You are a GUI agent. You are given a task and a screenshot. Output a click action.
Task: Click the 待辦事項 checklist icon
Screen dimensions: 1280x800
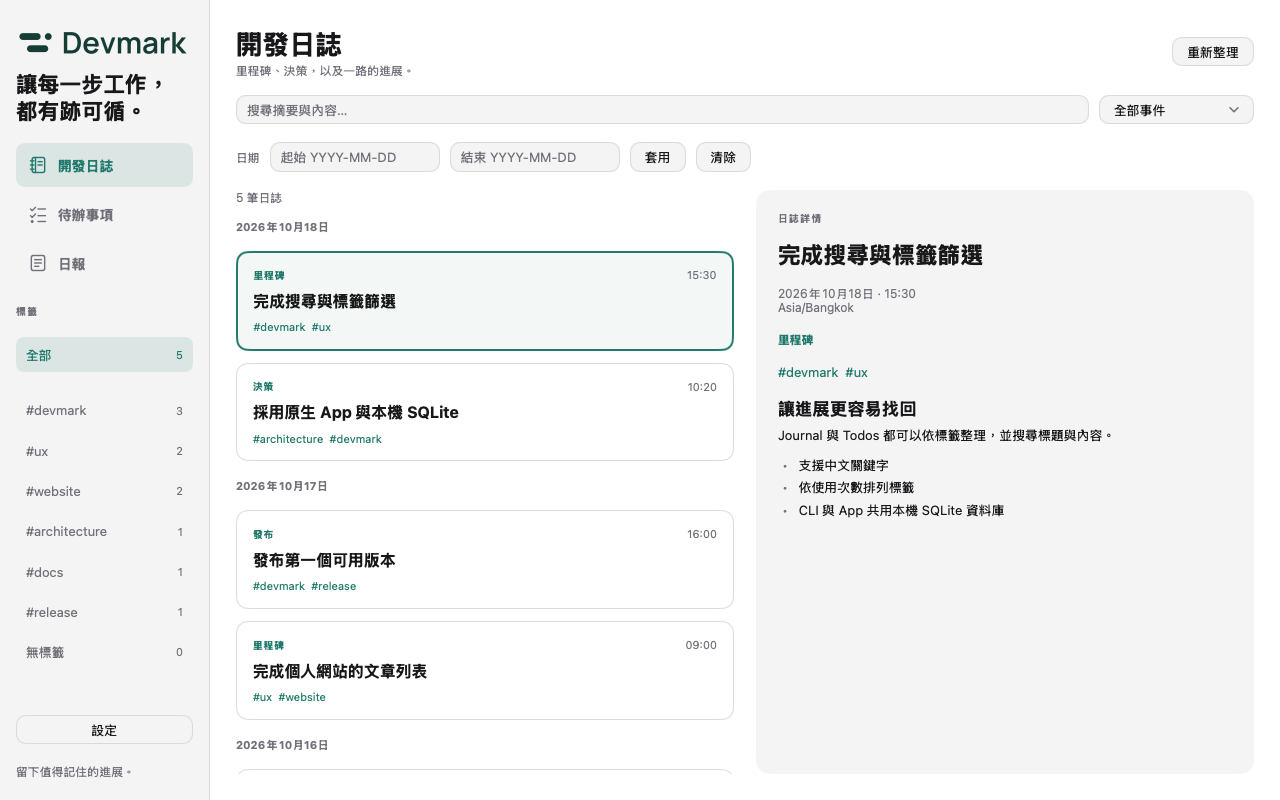pos(38,214)
